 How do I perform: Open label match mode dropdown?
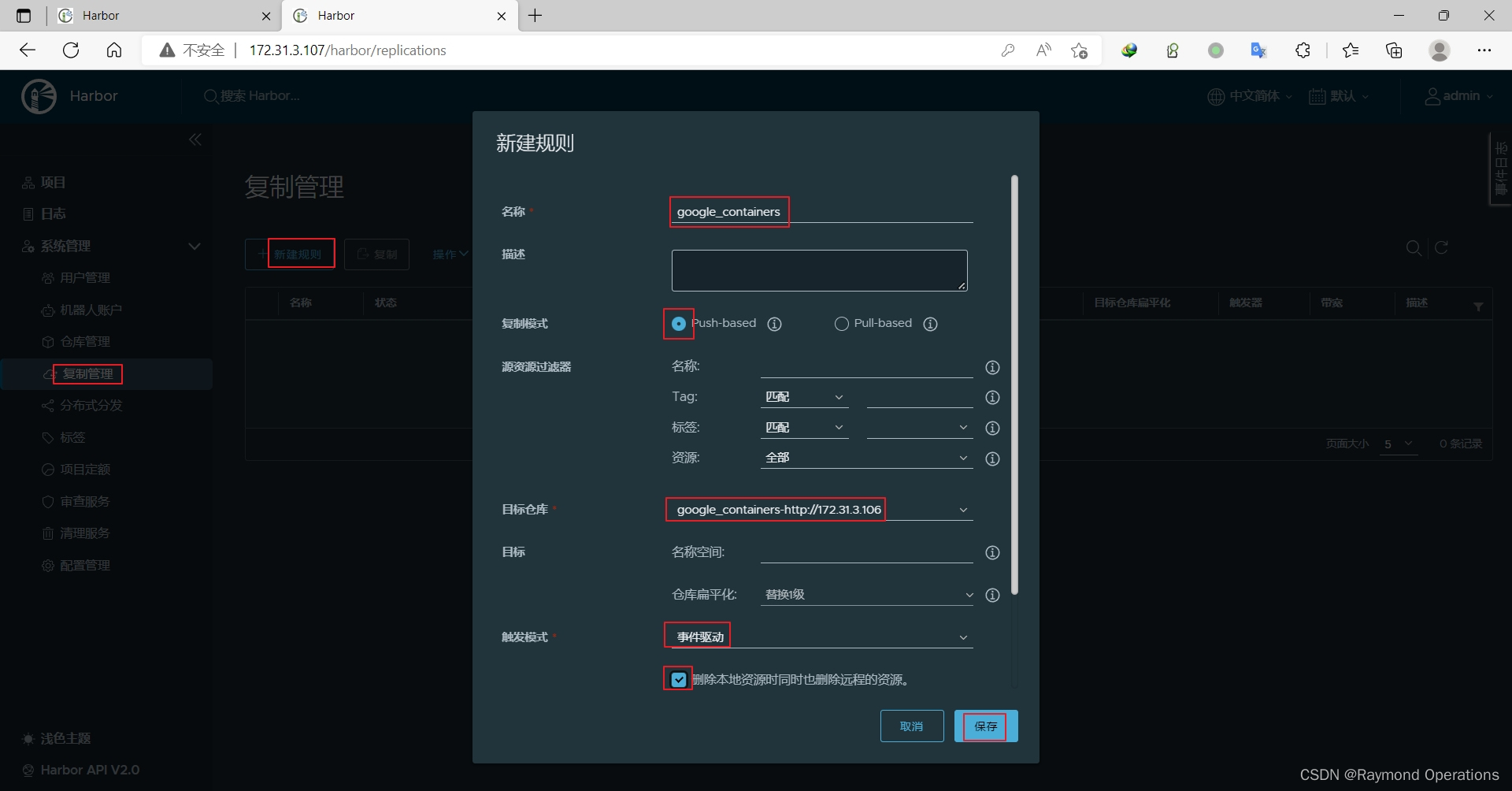(x=804, y=428)
